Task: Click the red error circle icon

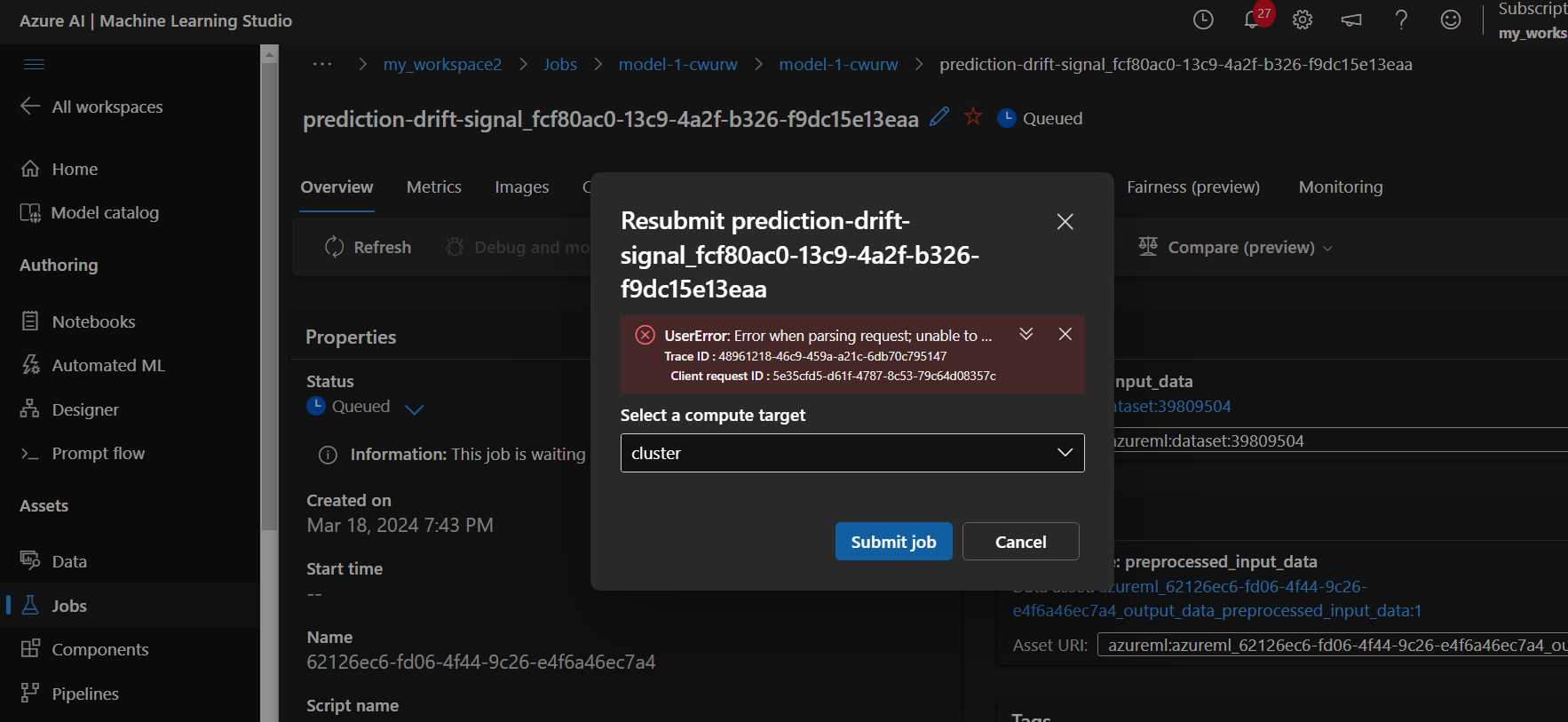Action: [645, 335]
